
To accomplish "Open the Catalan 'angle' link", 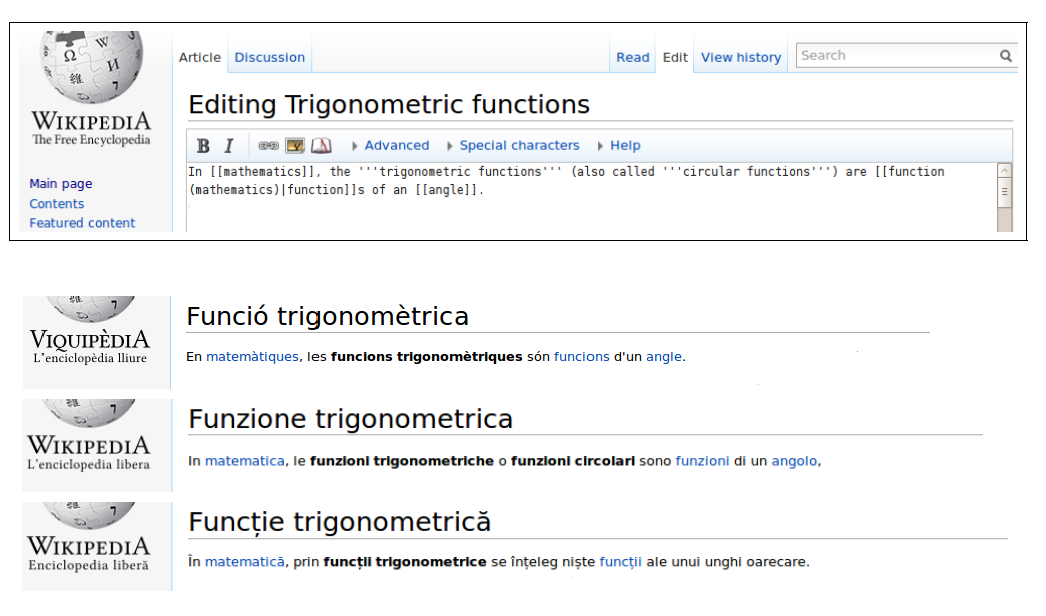I will pos(664,357).
